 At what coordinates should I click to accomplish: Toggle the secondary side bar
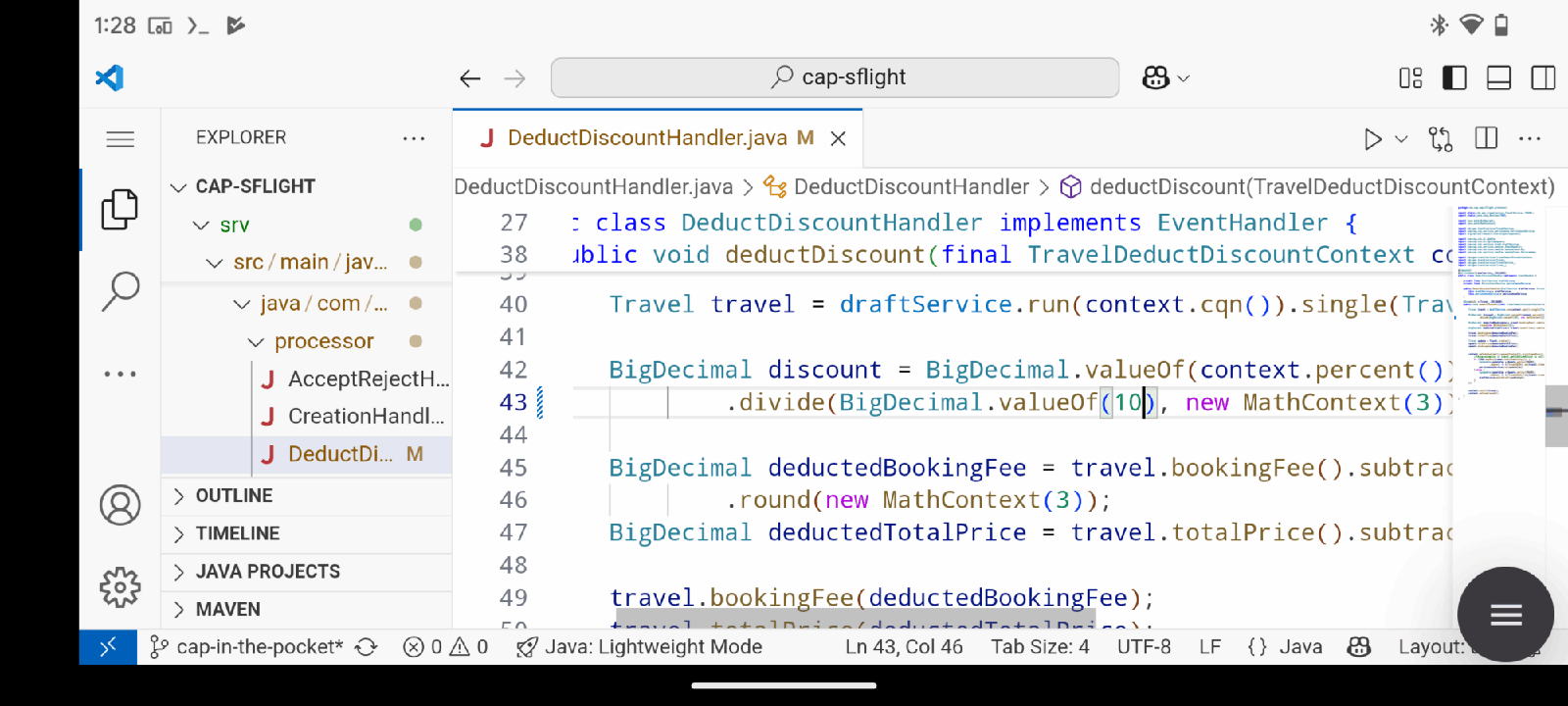[1543, 77]
